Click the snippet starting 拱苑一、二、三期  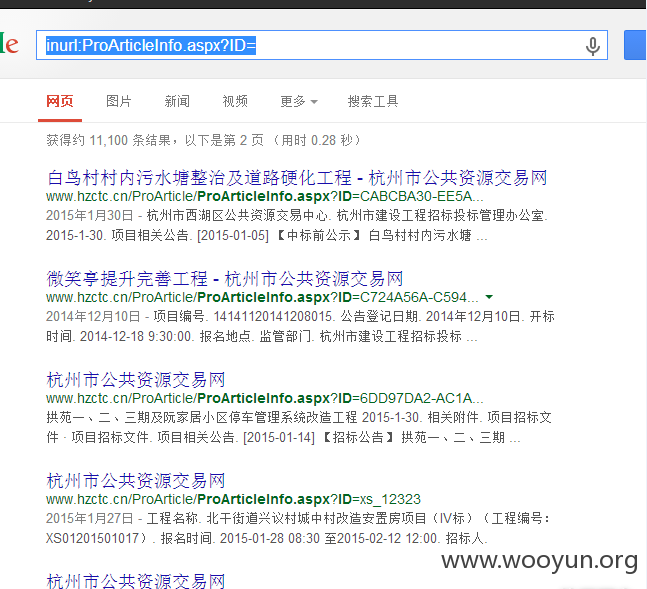coord(299,427)
